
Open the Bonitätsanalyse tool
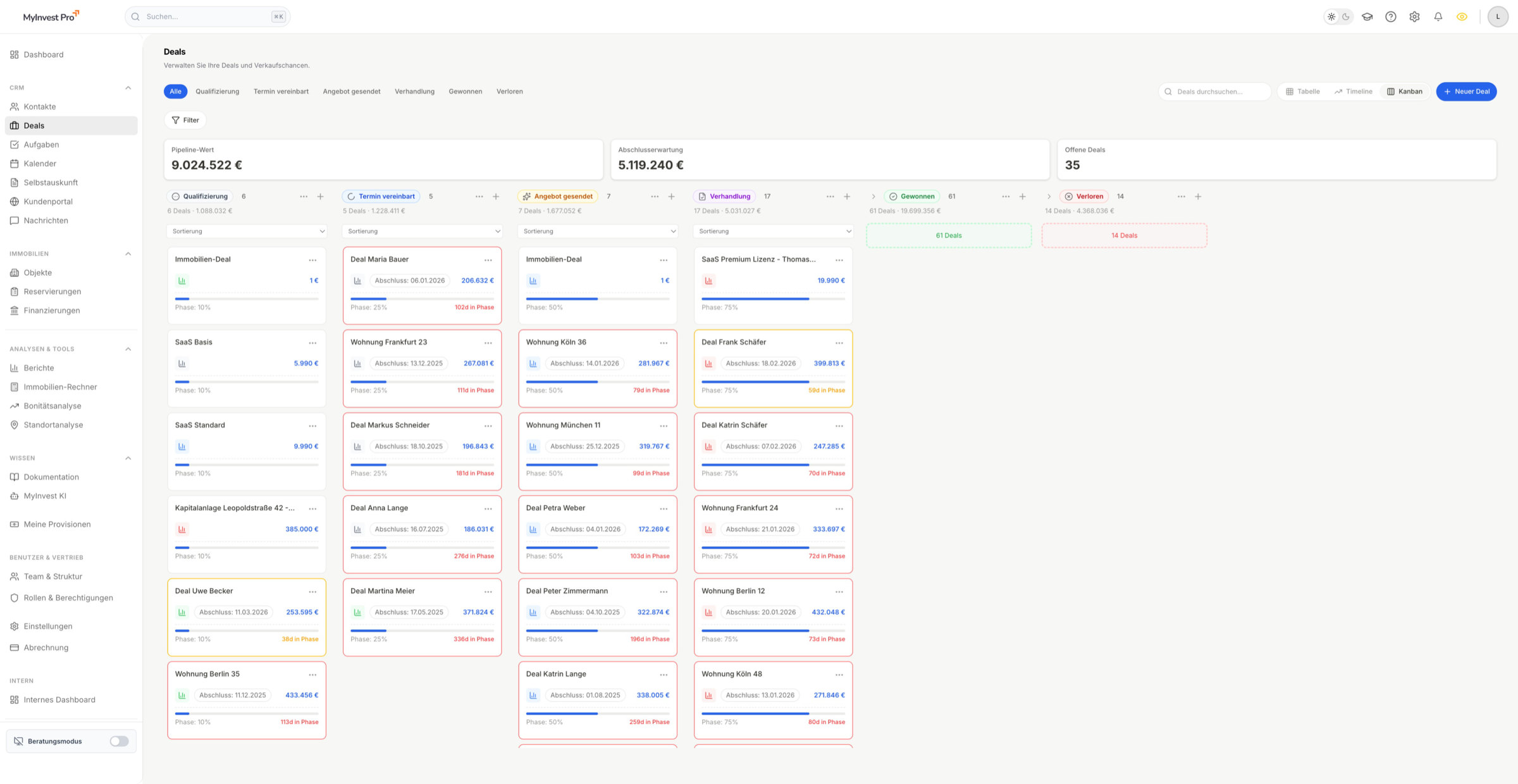point(52,405)
